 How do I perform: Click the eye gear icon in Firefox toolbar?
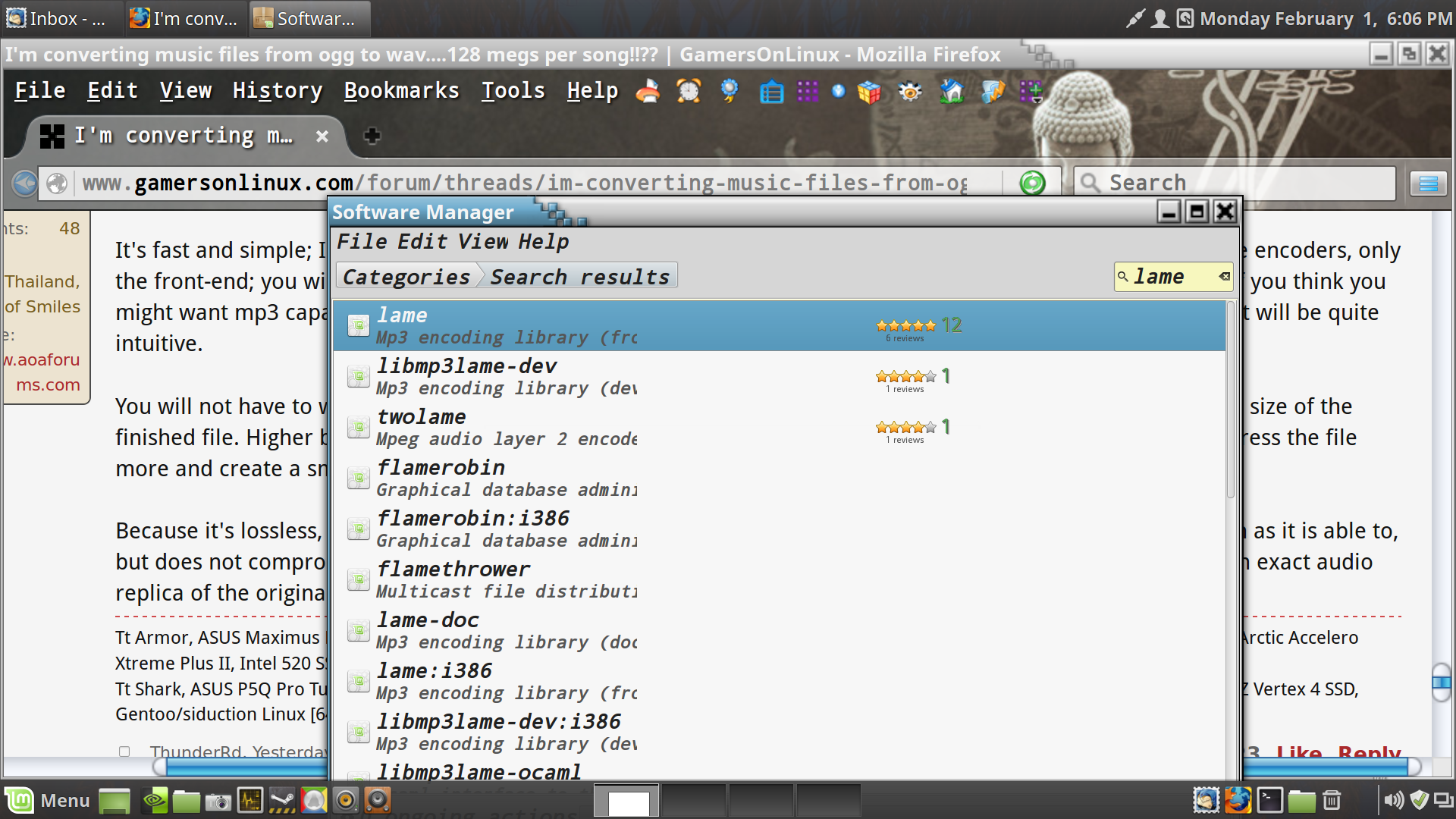[x=909, y=92]
